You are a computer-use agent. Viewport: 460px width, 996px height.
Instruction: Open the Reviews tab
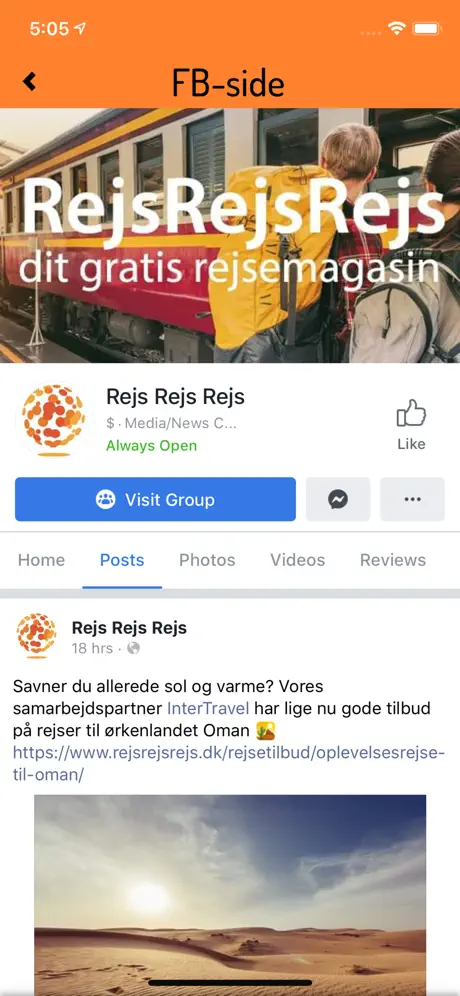tap(393, 560)
